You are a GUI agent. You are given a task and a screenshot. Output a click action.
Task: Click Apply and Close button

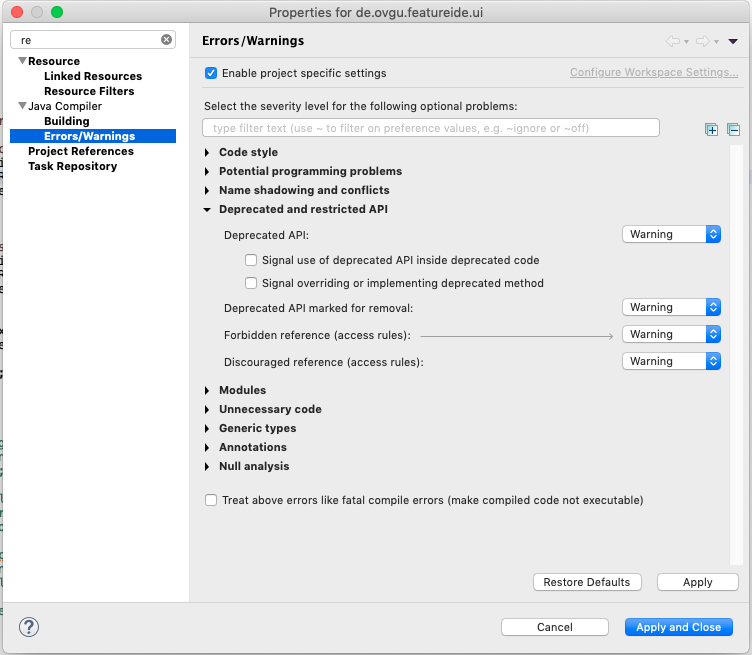(x=679, y=627)
